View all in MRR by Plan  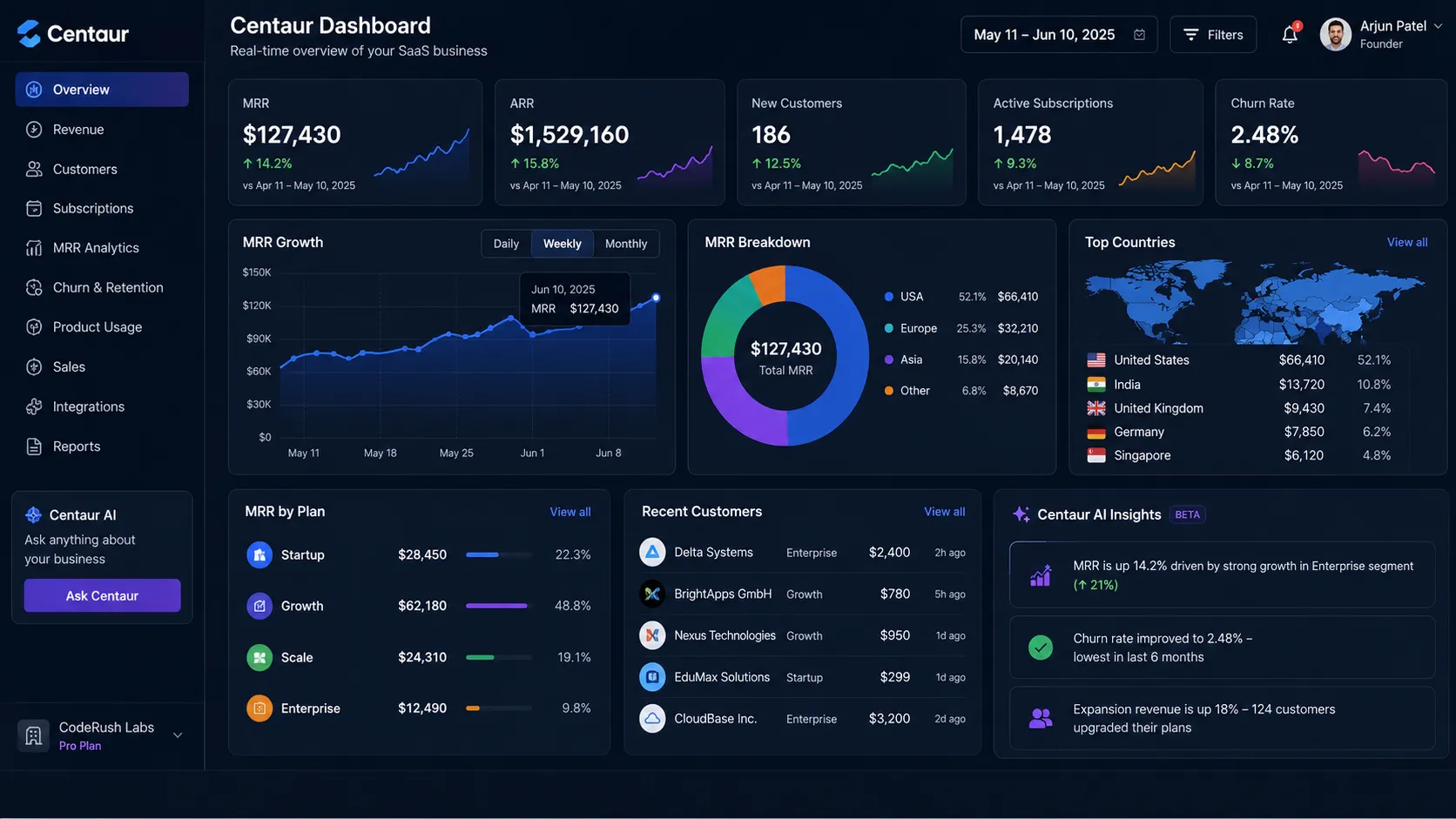coord(570,512)
